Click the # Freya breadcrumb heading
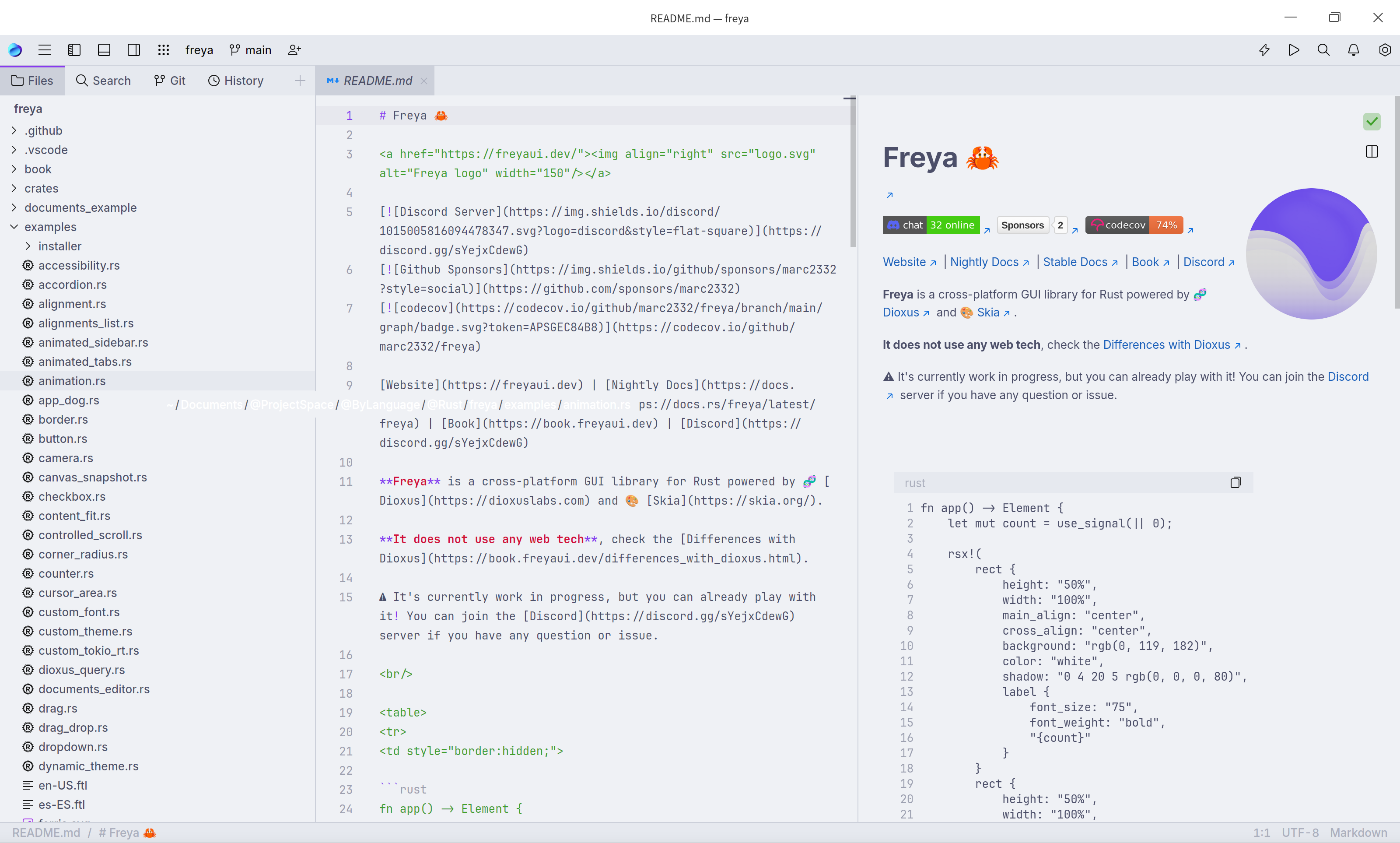 (x=127, y=833)
